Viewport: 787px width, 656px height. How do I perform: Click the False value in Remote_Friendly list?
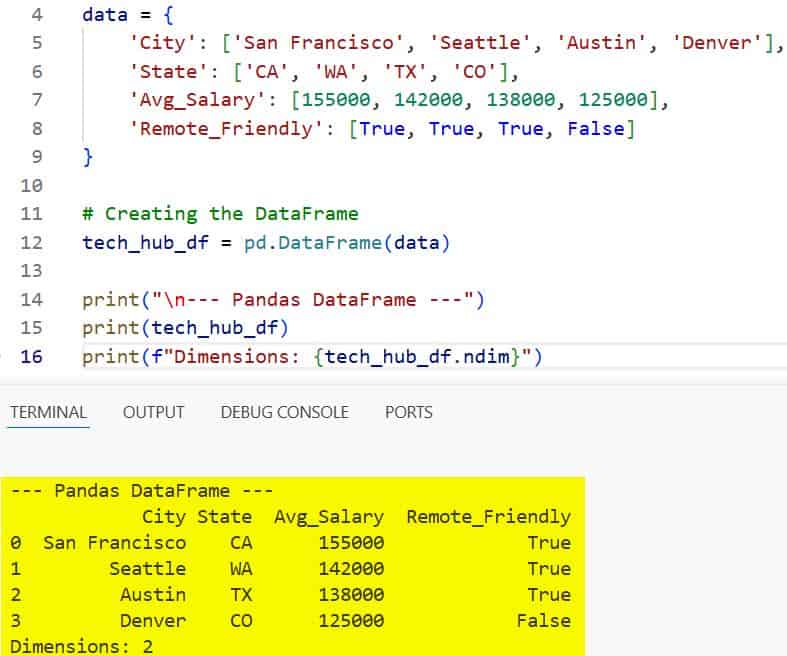point(596,129)
